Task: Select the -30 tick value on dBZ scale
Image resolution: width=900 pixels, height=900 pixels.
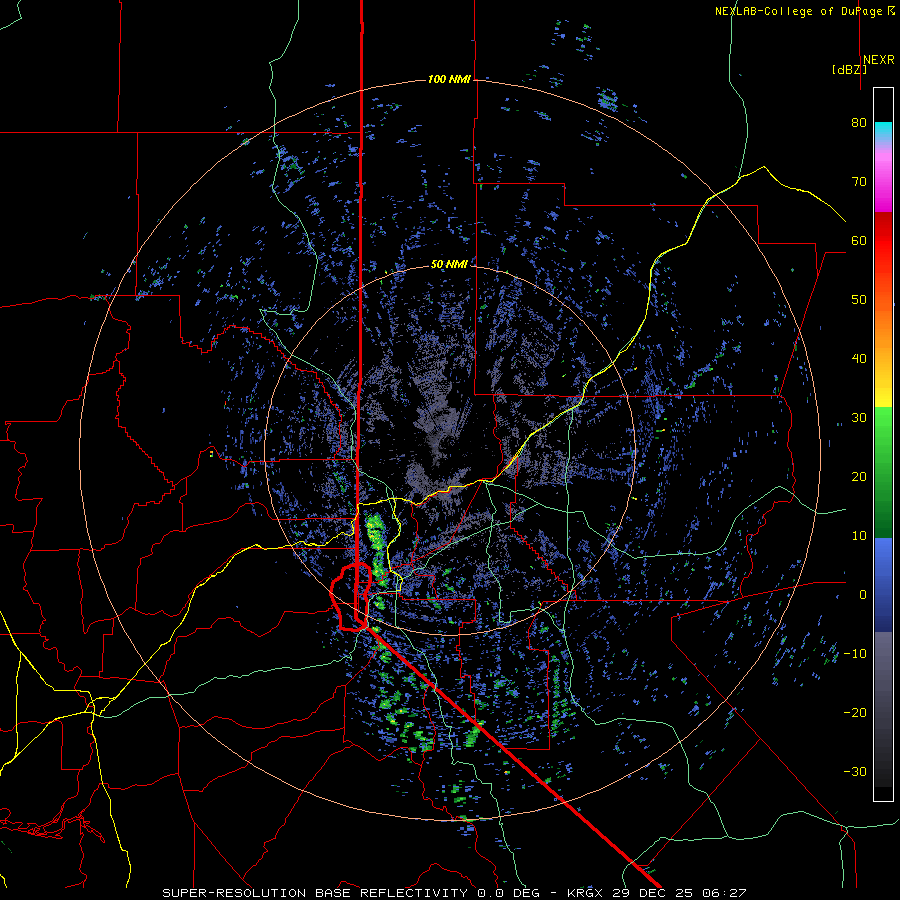Action: (855, 771)
